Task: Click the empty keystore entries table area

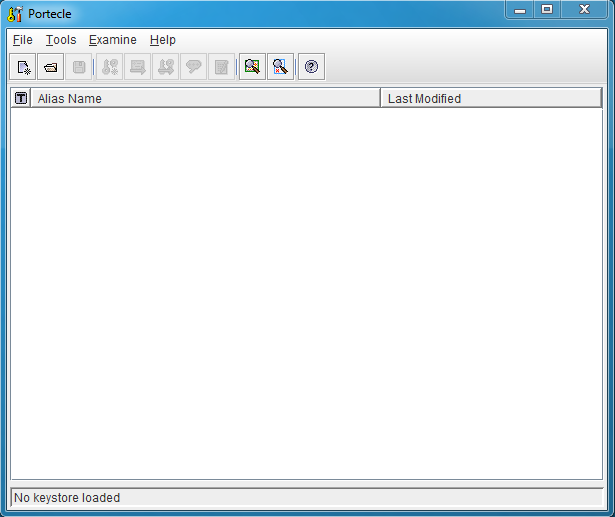Action: coord(306,290)
